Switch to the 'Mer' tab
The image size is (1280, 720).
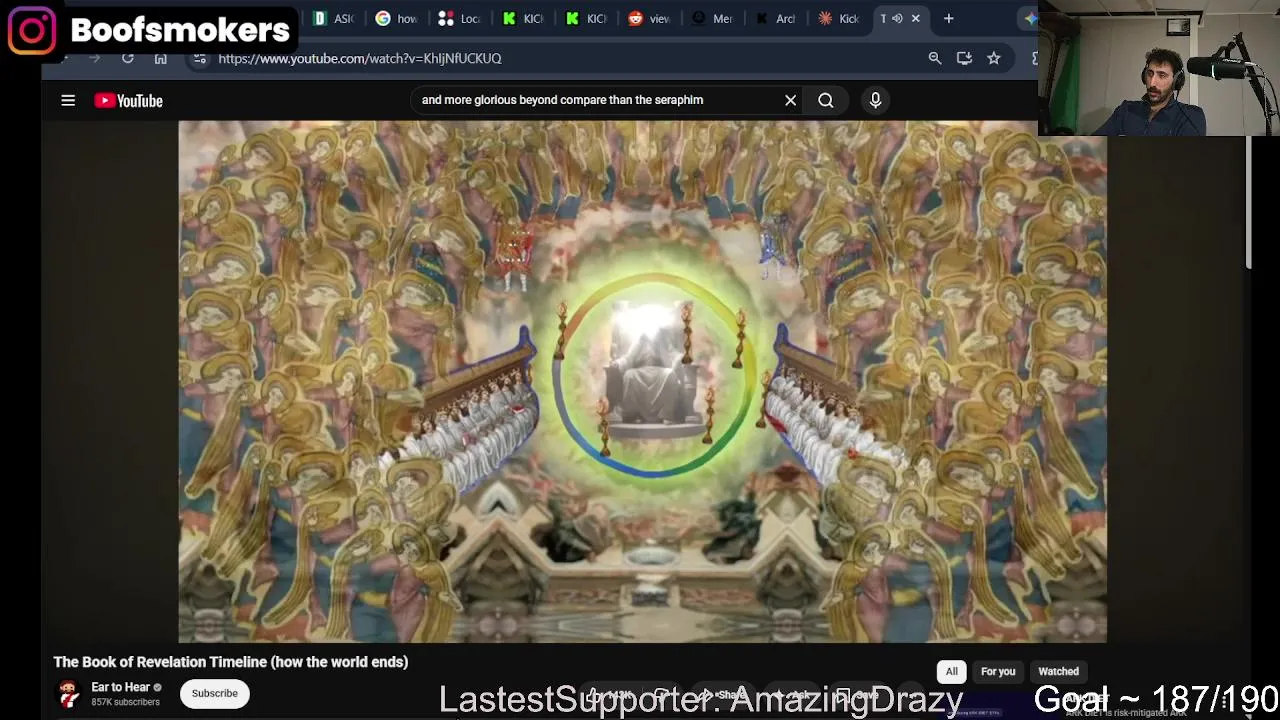711,18
